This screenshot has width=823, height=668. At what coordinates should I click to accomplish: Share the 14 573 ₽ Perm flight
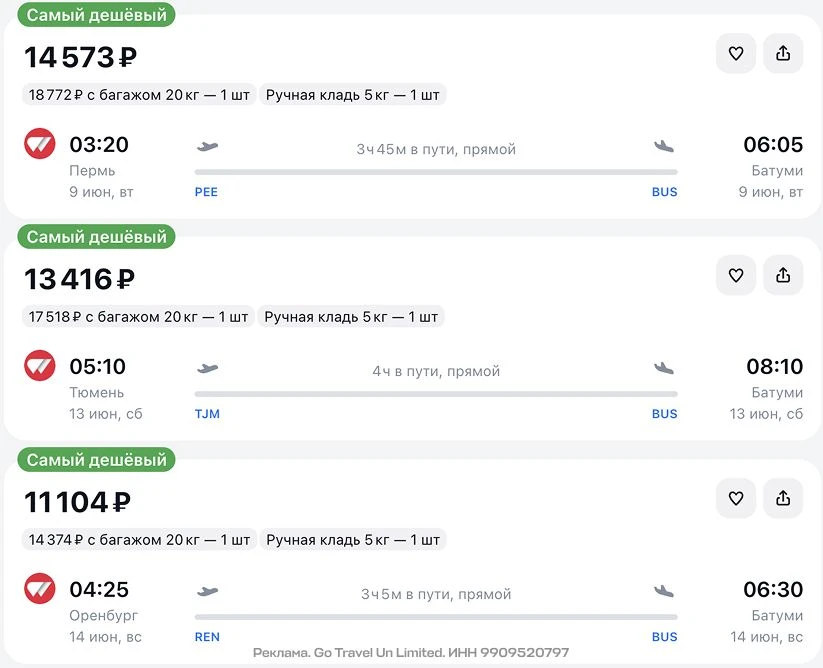coord(783,54)
